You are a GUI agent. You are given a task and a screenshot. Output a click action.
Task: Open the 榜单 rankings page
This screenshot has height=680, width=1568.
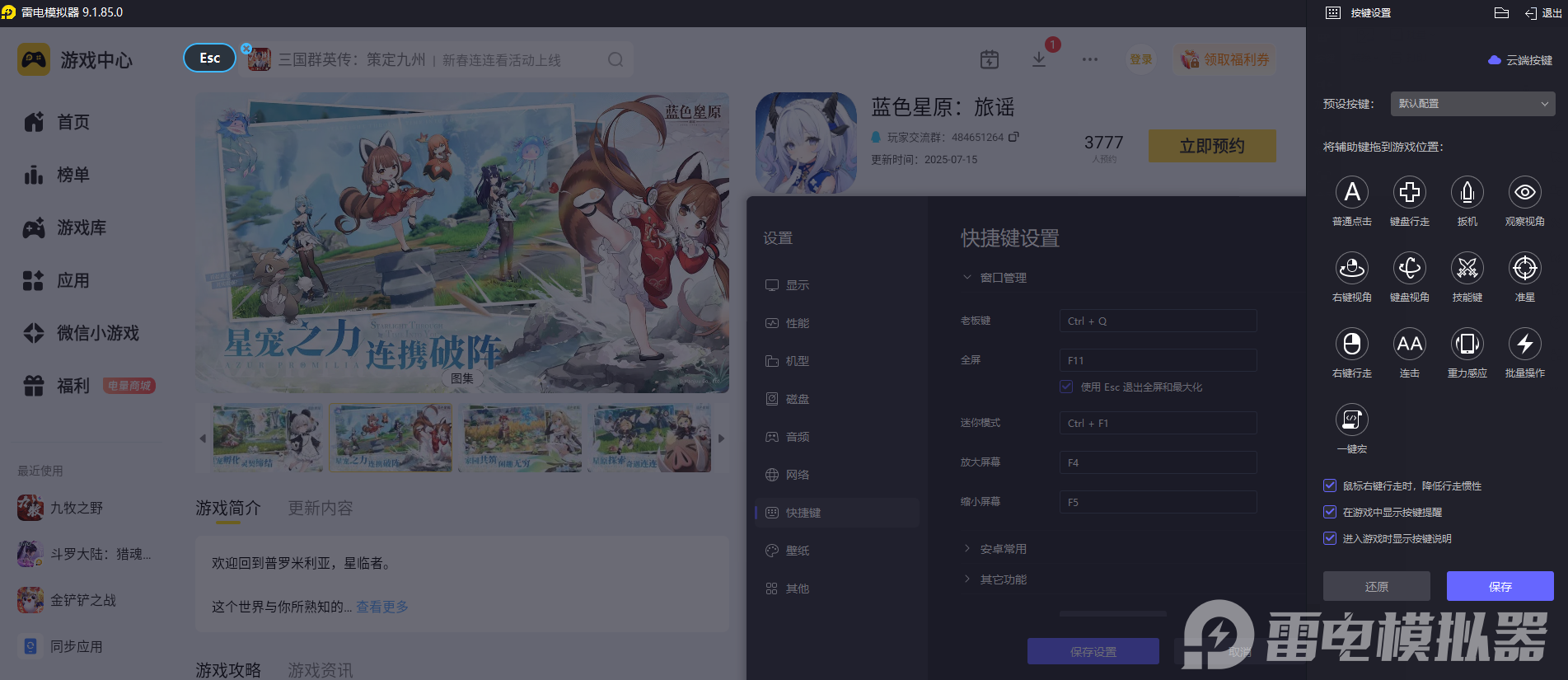57,175
